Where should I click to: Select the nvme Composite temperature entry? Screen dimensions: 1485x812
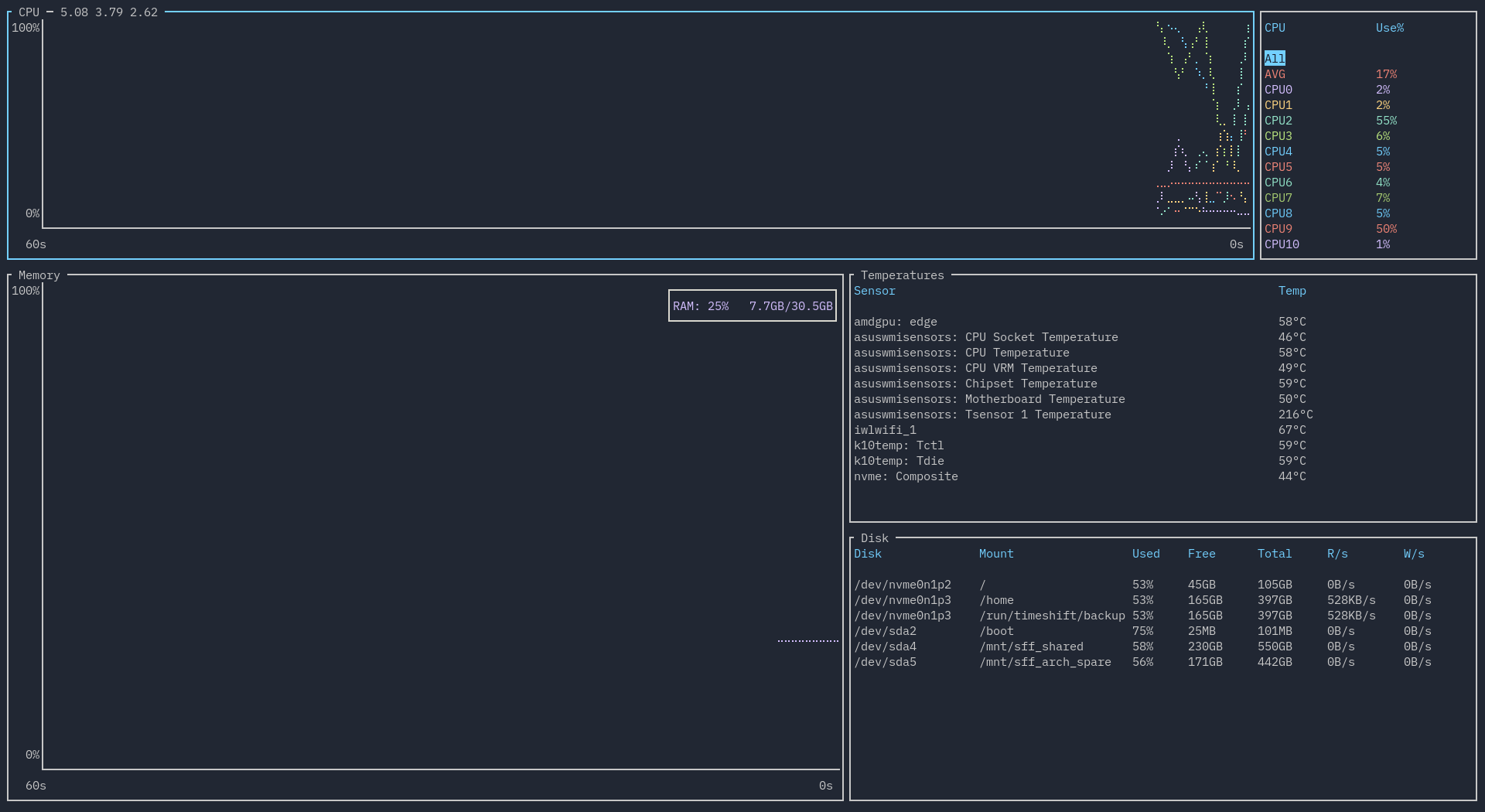point(906,476)
